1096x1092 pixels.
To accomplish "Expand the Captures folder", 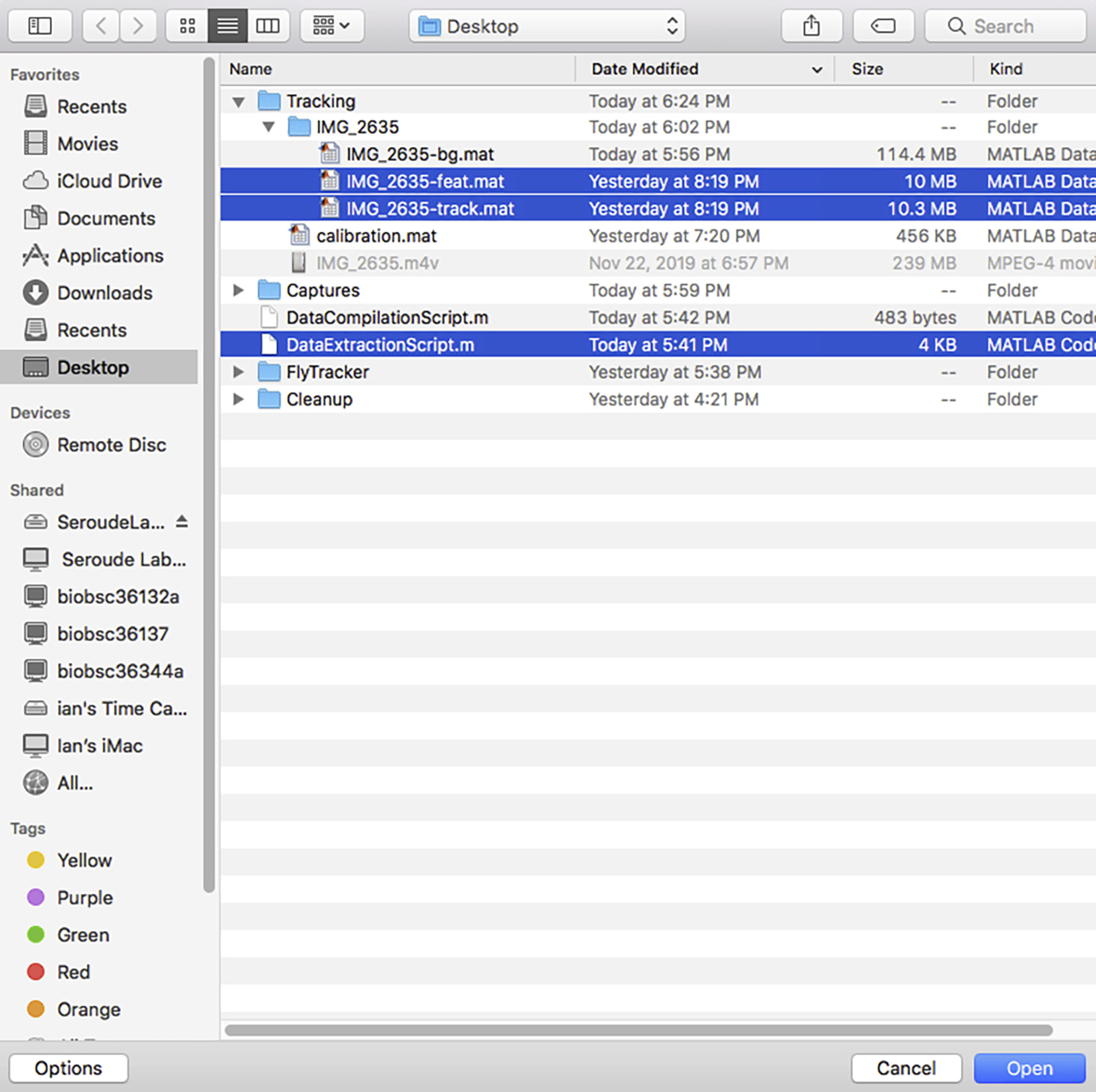I will (x=239, y=291).
